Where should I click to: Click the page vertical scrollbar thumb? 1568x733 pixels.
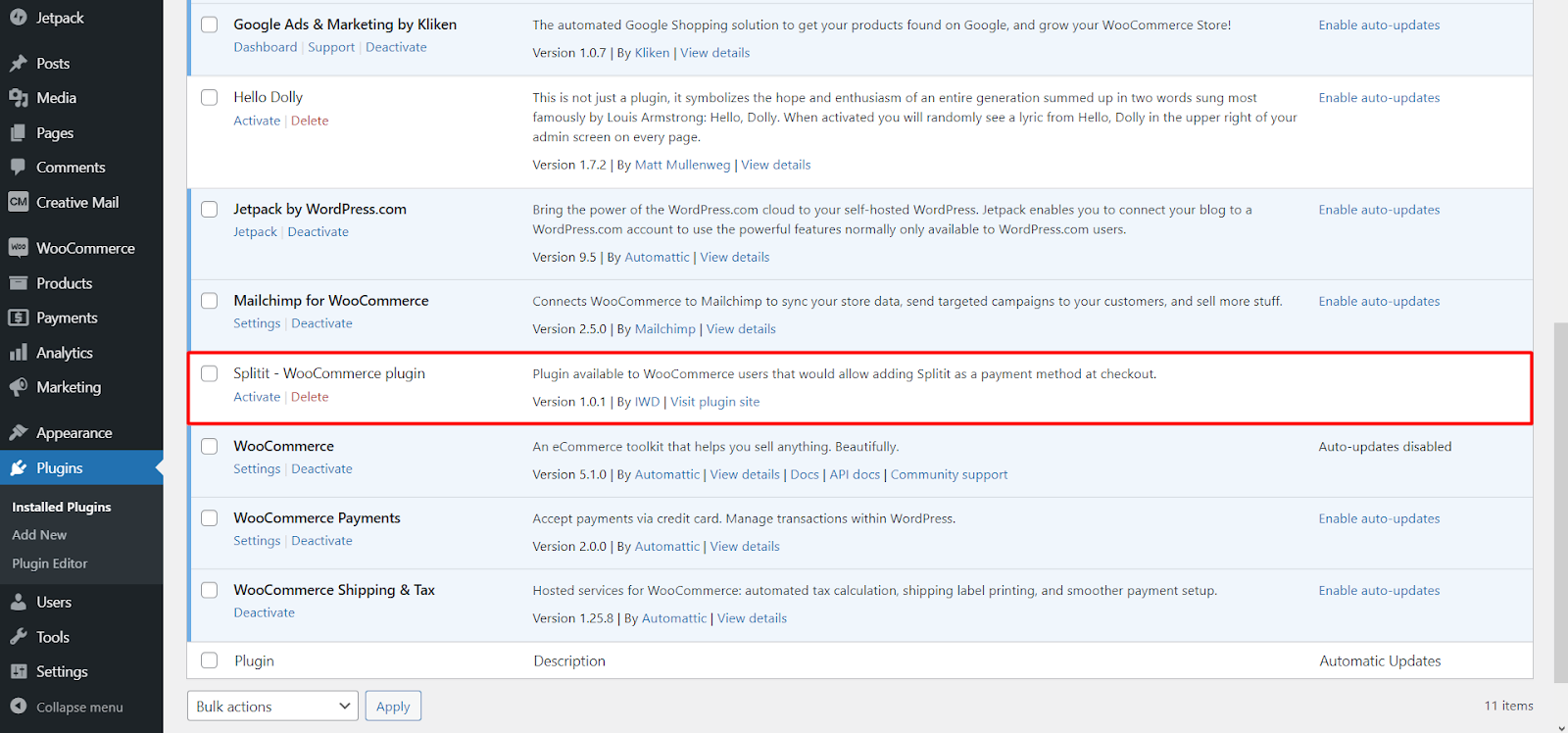tap(1560, 502)
